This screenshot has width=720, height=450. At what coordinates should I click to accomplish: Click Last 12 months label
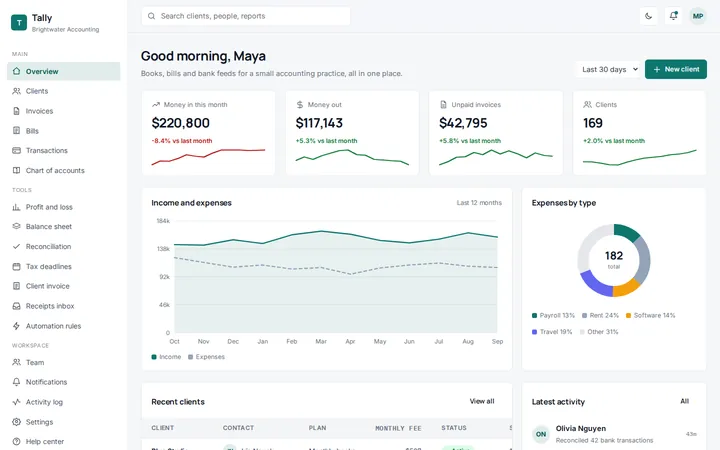click(479, 202)
